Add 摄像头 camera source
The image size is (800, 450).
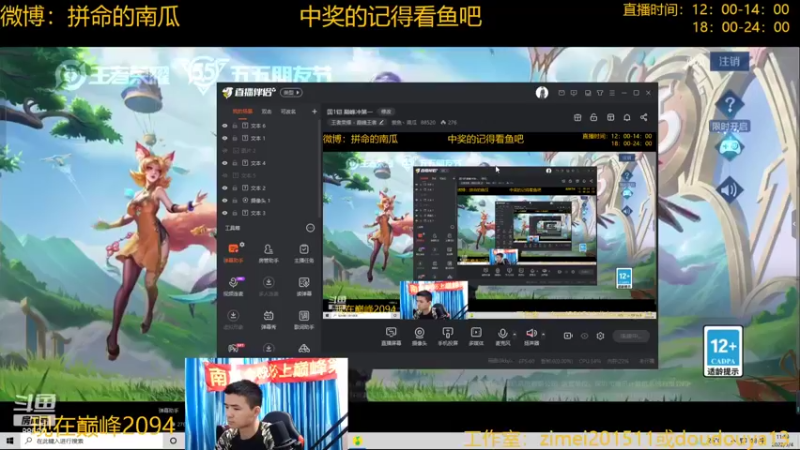(419, 336)
